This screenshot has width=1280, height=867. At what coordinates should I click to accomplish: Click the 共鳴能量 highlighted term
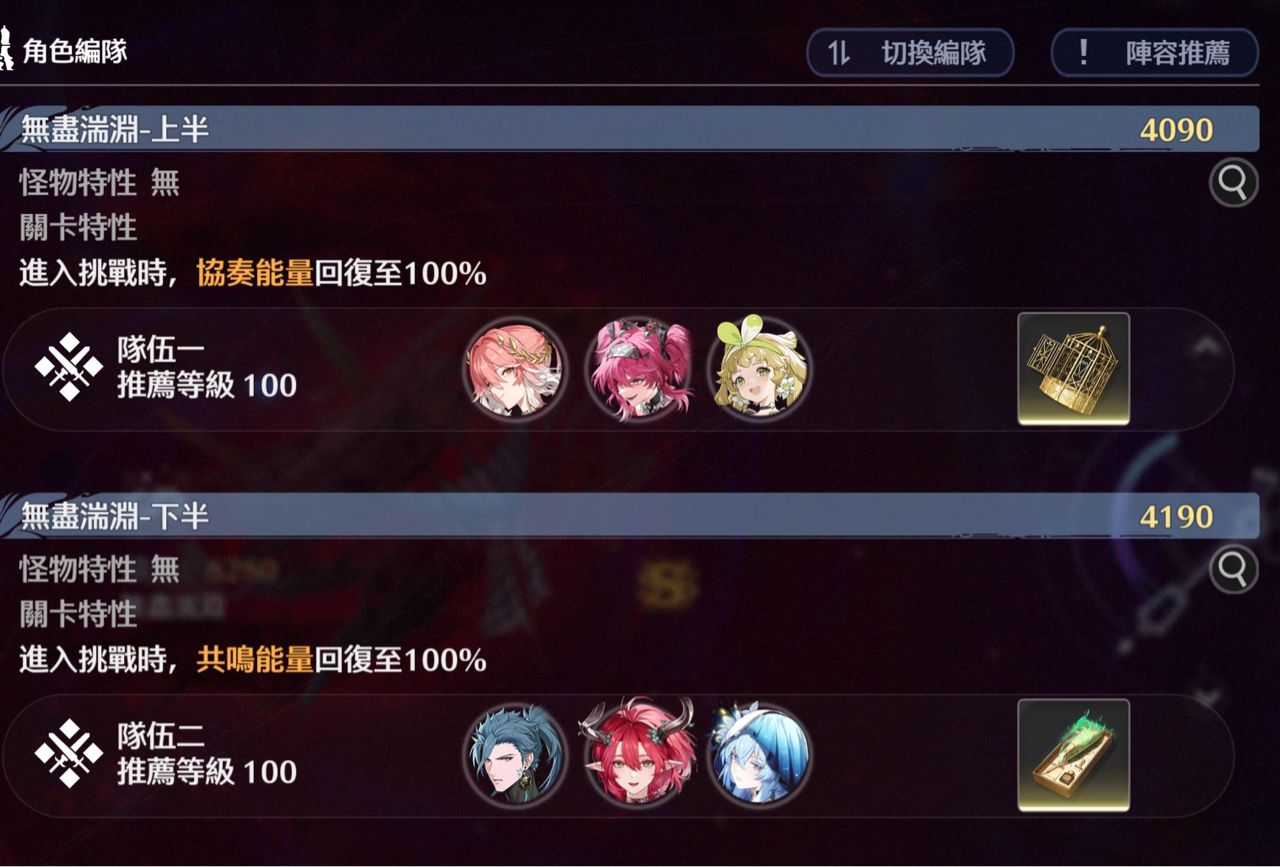tap(255, 660)
